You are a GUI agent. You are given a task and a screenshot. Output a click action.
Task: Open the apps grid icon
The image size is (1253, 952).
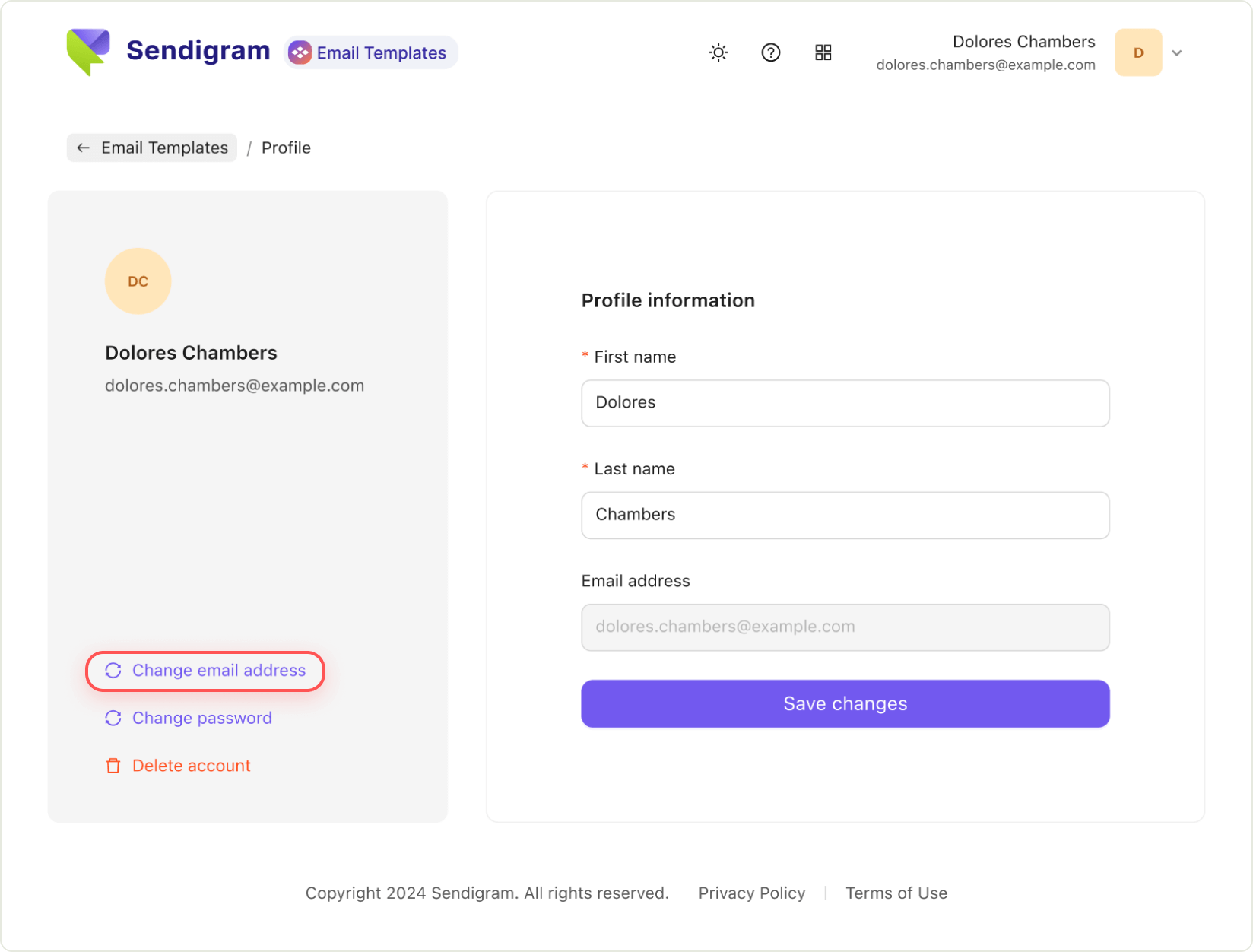point(823,52)
